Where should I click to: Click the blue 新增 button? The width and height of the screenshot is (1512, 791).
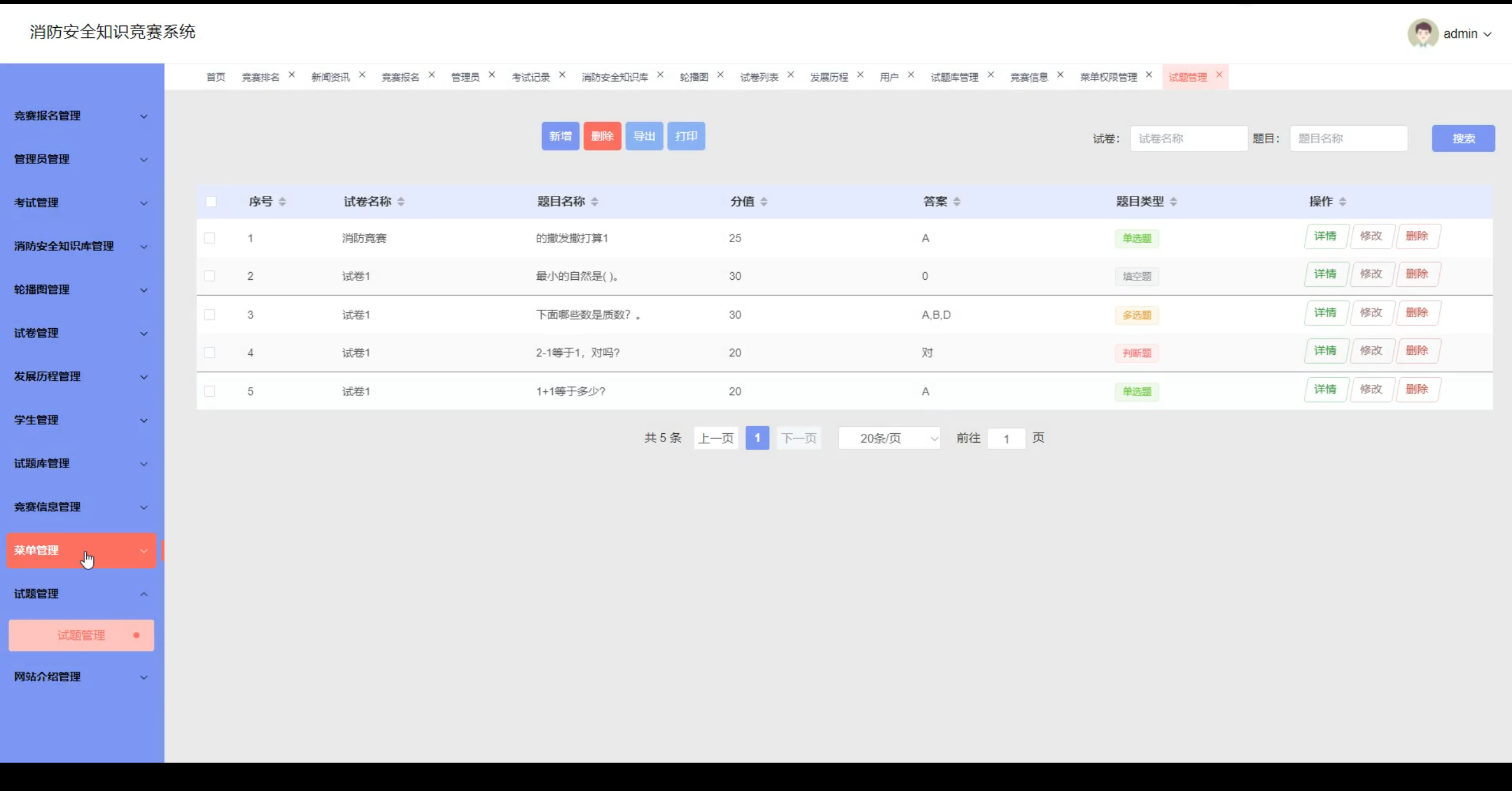pos(560,136)
